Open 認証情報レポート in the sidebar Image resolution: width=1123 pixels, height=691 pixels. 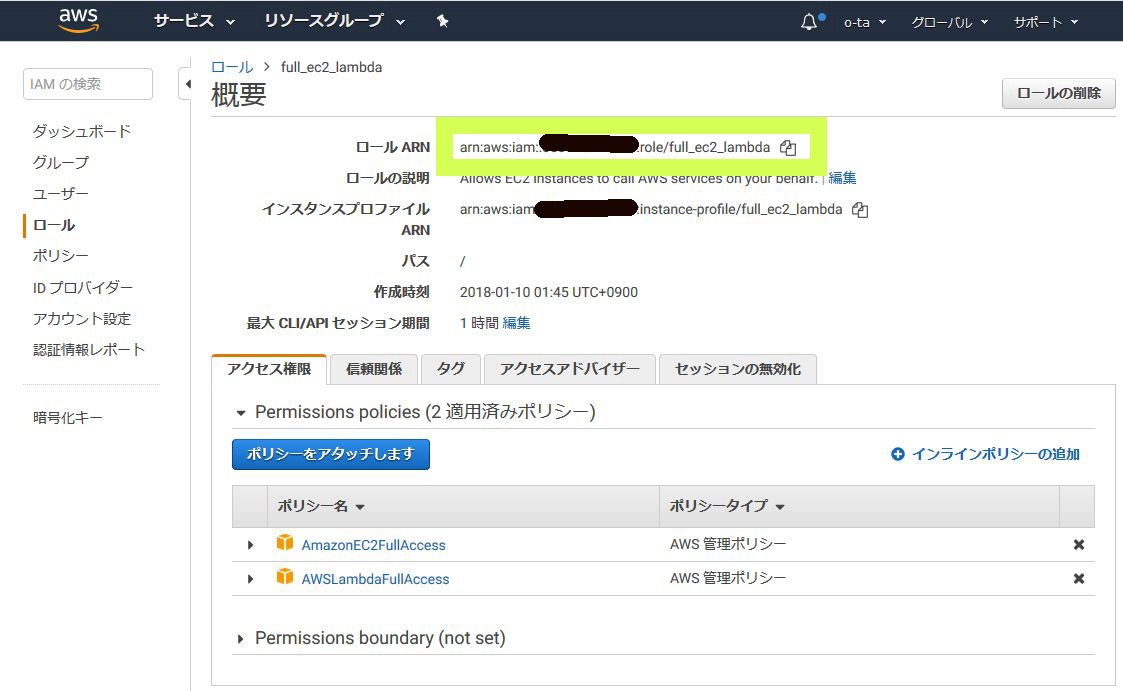pyautogui.click(x=89, y=349)
